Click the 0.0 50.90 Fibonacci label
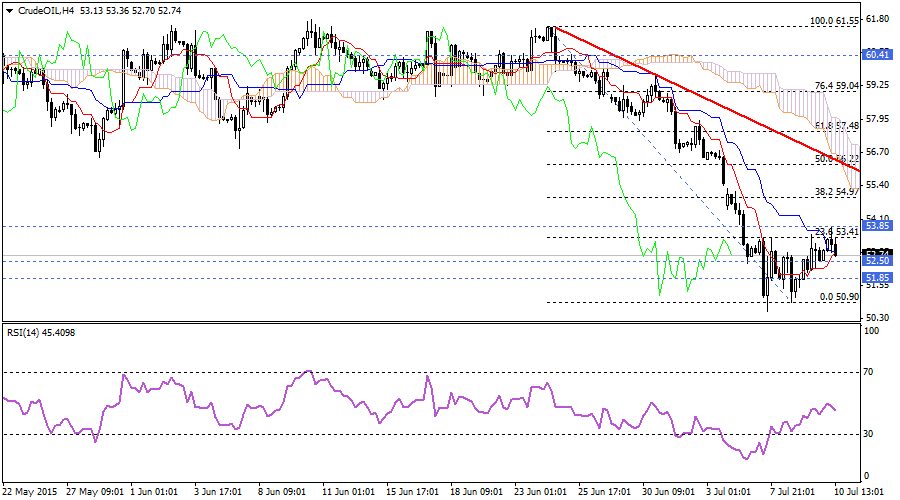 pos(839,297)
